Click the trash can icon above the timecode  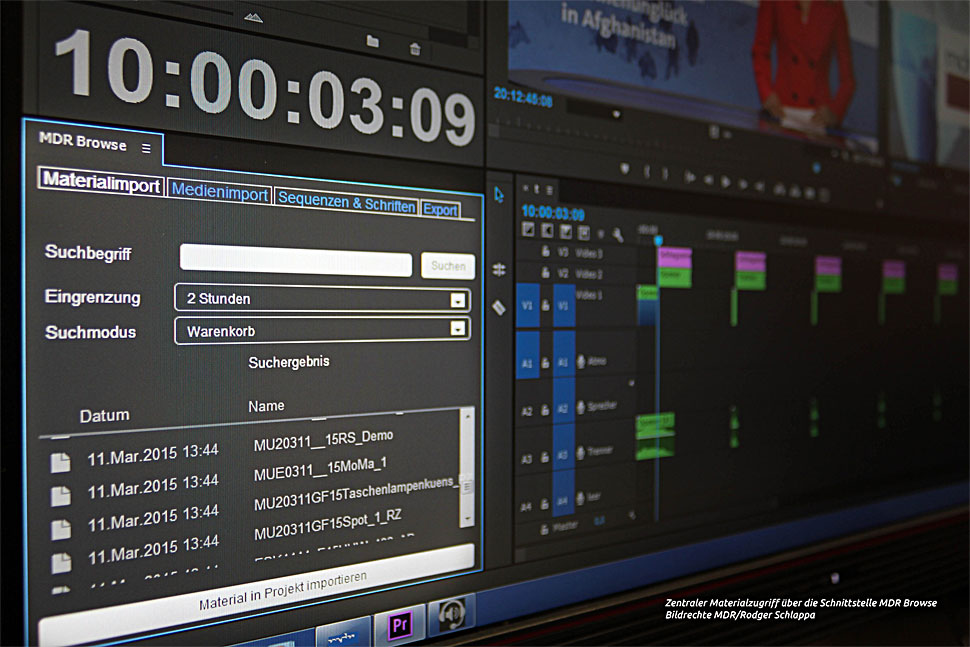point(414,48)
